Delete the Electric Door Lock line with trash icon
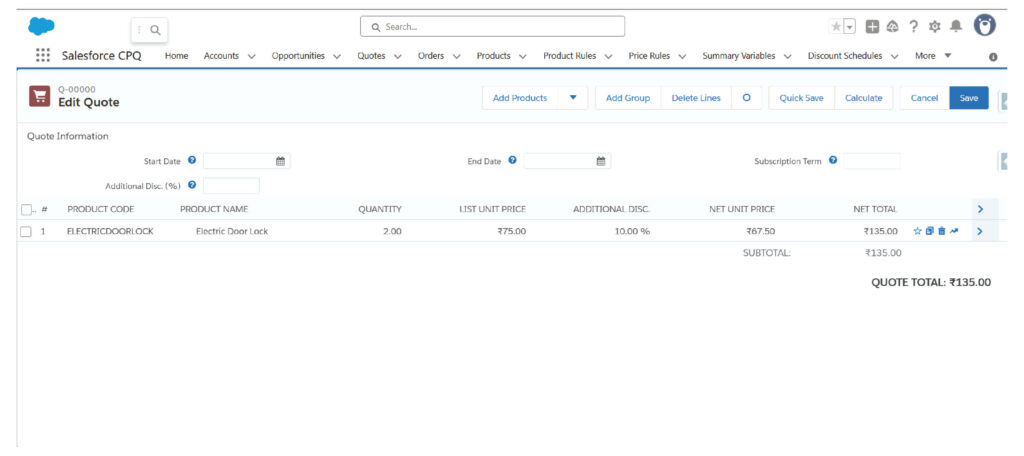 click(942, 231)
